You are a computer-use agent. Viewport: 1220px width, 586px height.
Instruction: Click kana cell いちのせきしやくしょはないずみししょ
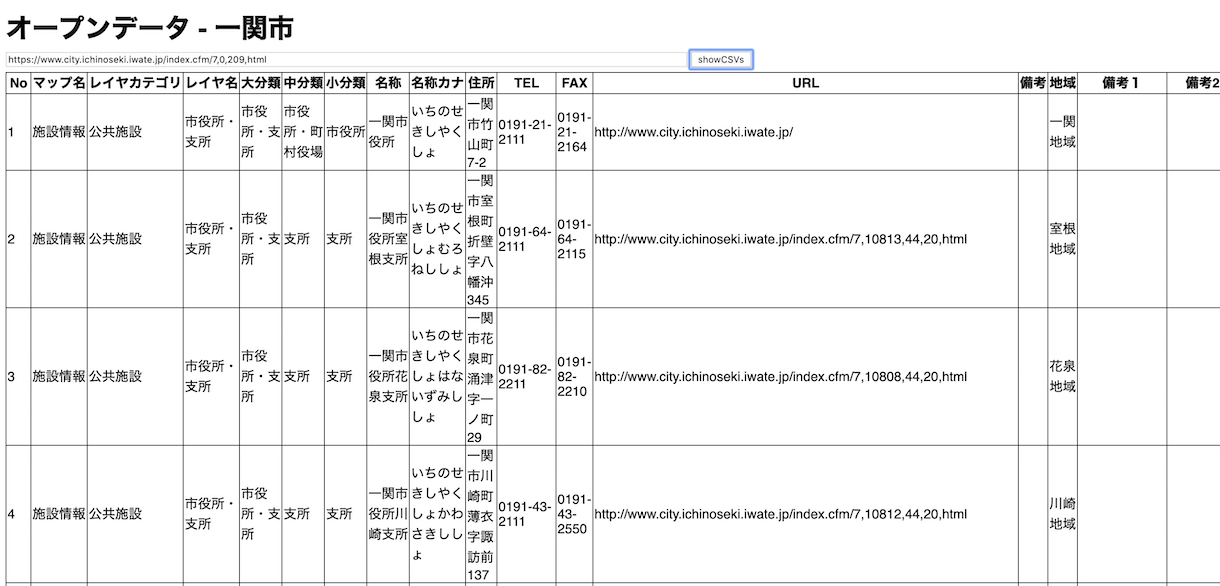click(438, 377)
